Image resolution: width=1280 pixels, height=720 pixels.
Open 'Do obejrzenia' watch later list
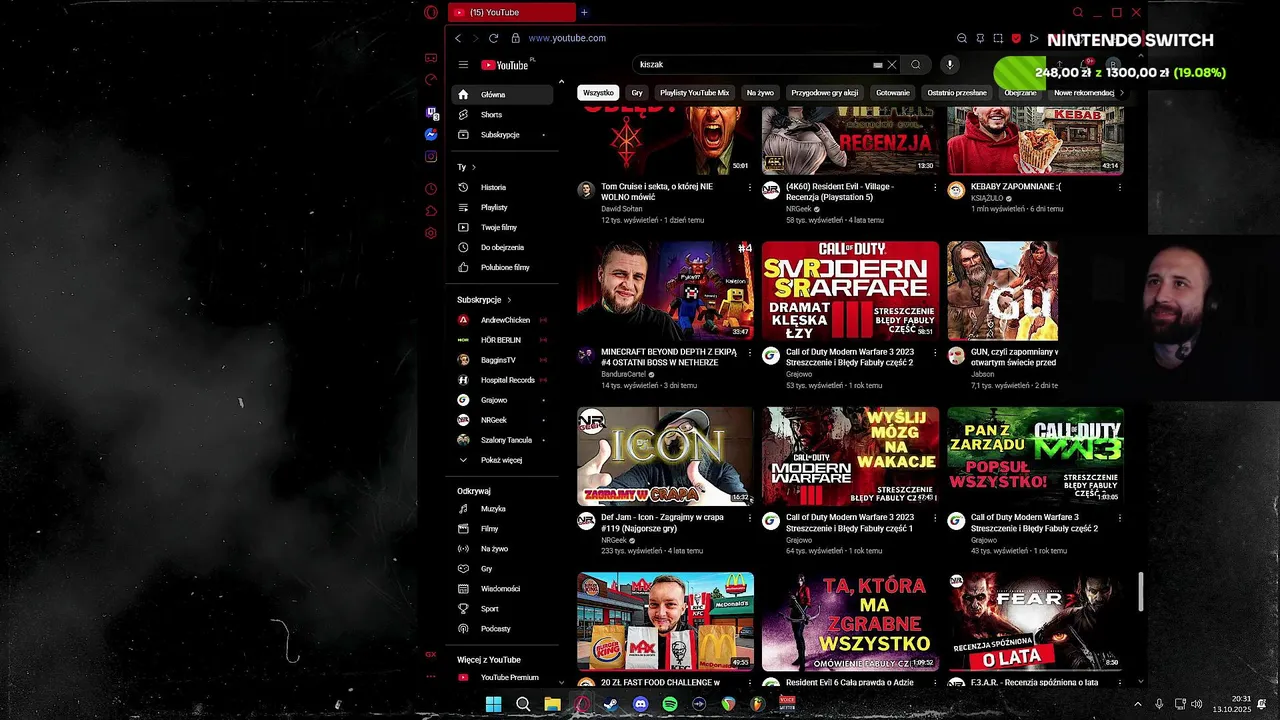[x=501, y=247]
